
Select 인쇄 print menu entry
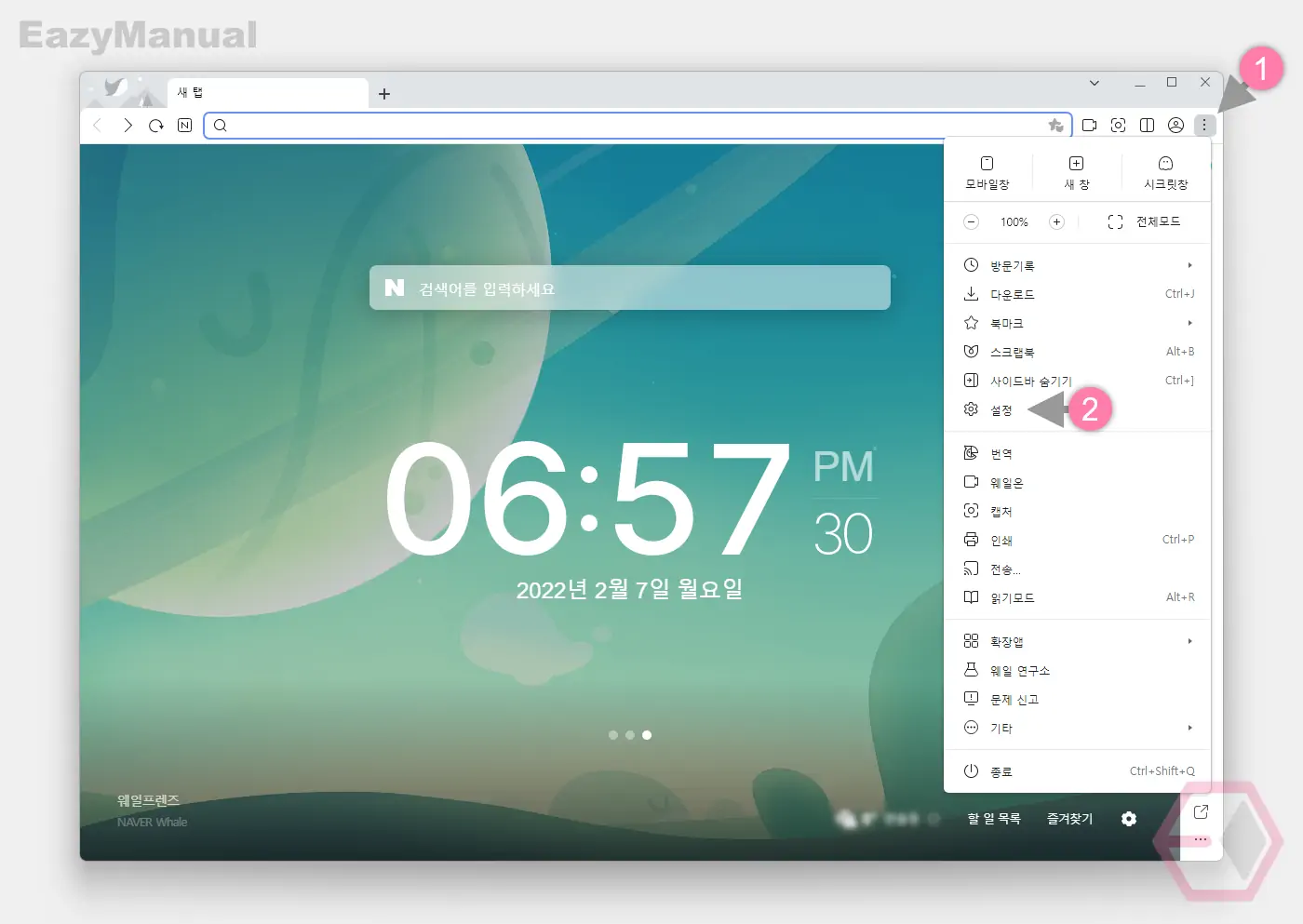click(x=1078, y=541)
